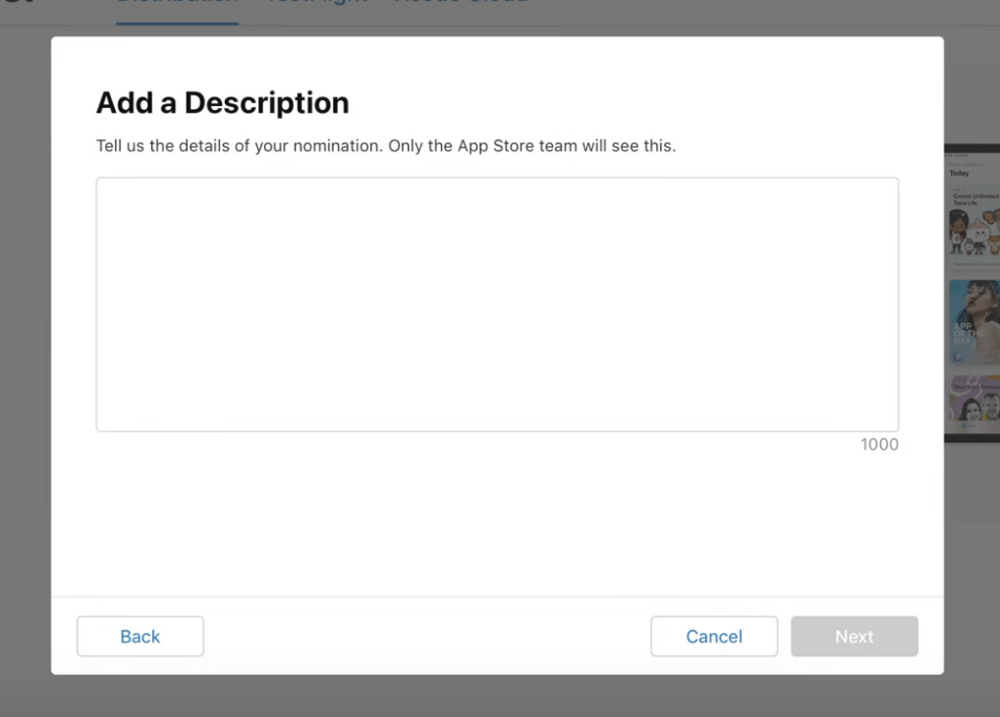This screenshot has width=1000, height=717.
Task: Click the dark top bar of the preview
Action: click(973, 149)
